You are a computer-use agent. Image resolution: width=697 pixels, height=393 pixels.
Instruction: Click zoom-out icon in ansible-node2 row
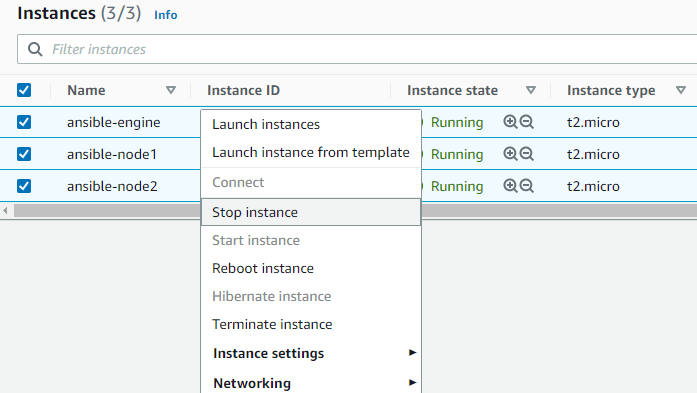[527, 186]
